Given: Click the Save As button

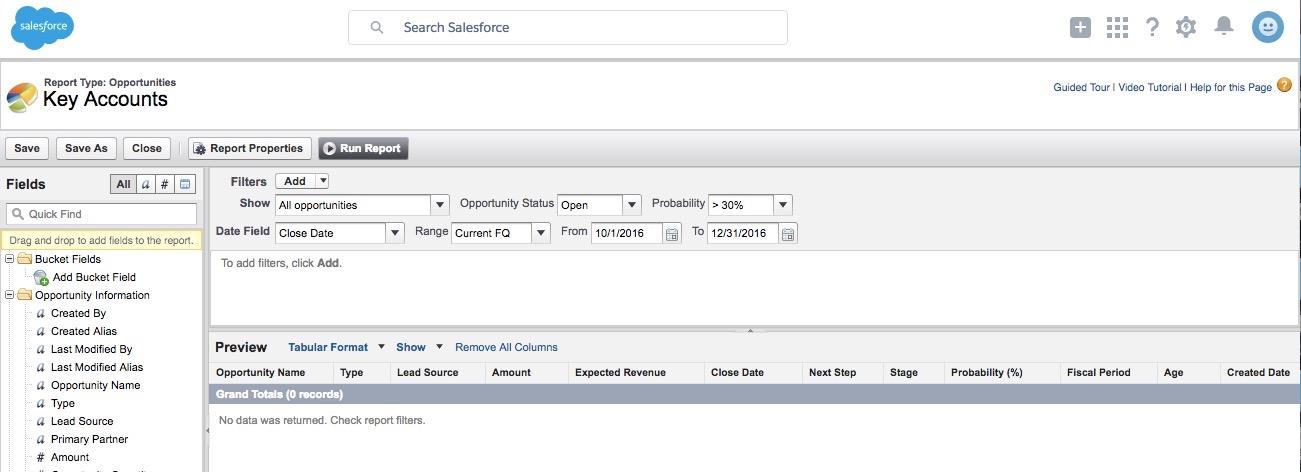Looking at the screenshot, I should click(86, 148).
